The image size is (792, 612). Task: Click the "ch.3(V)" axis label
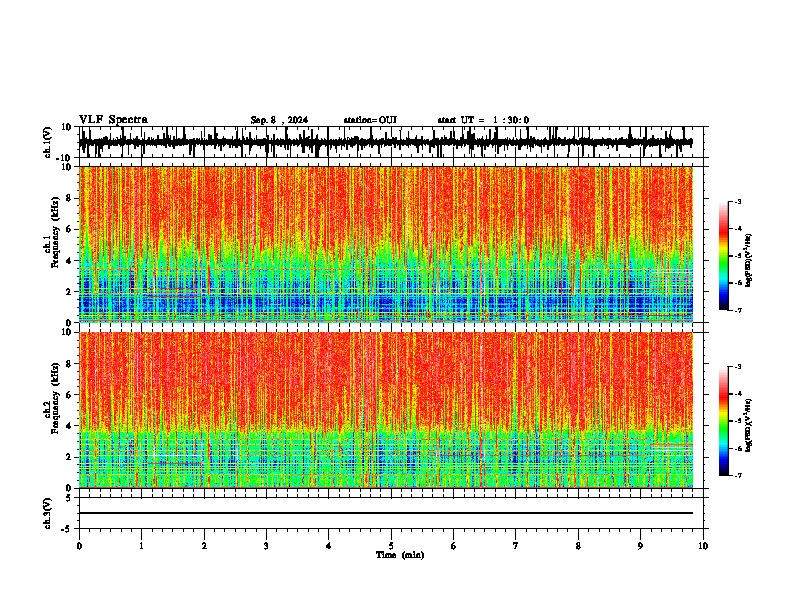[x=47, y=514]
